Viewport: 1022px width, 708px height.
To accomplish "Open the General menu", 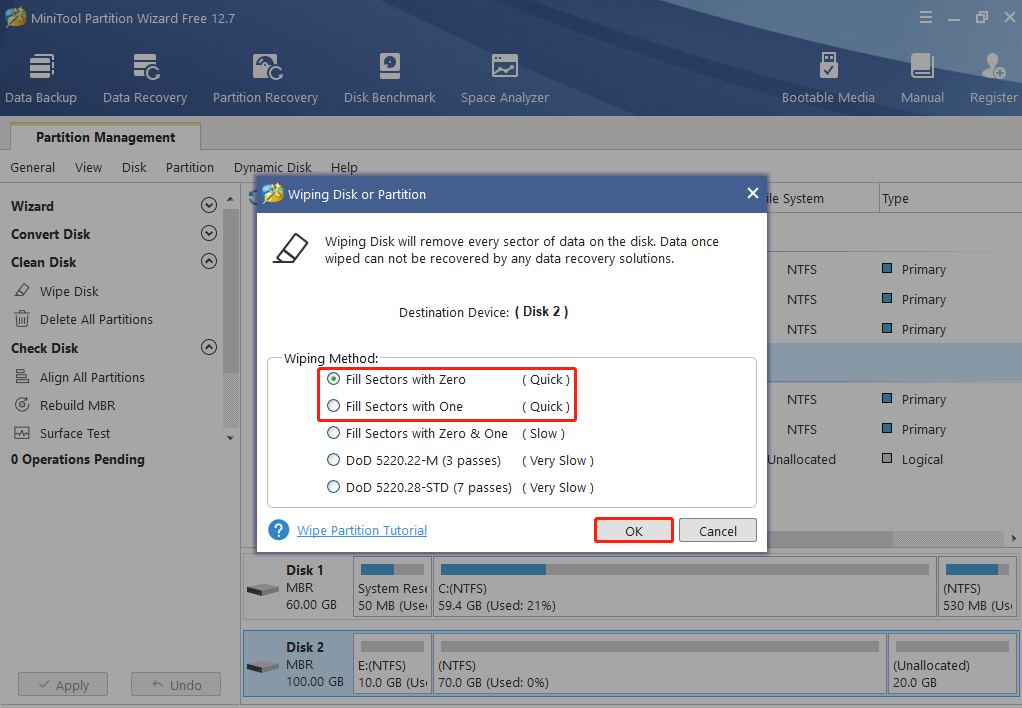I will [x=33, y=168].
